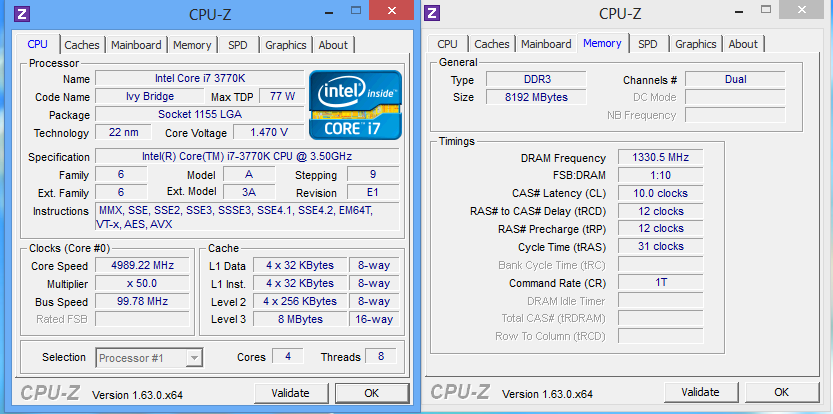Click the Code Name value Ivy Bridge
The image size is (833, 414).
point(149,96)
